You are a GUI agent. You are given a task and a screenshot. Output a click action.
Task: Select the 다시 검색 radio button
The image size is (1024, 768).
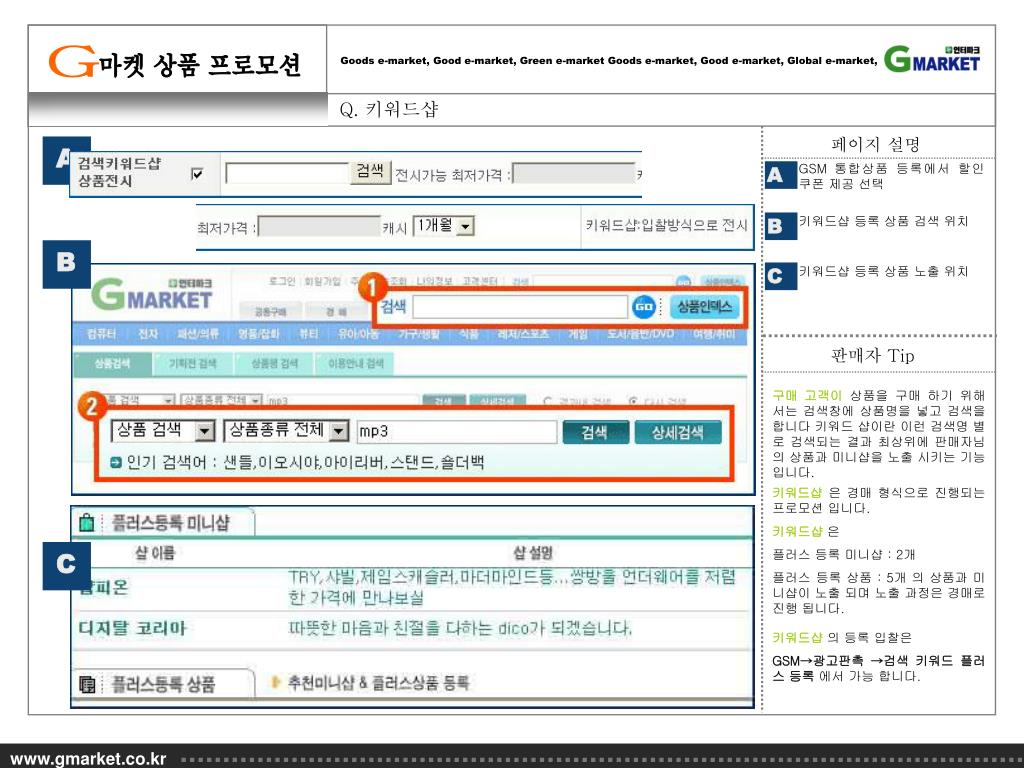(x=632, y=400)
